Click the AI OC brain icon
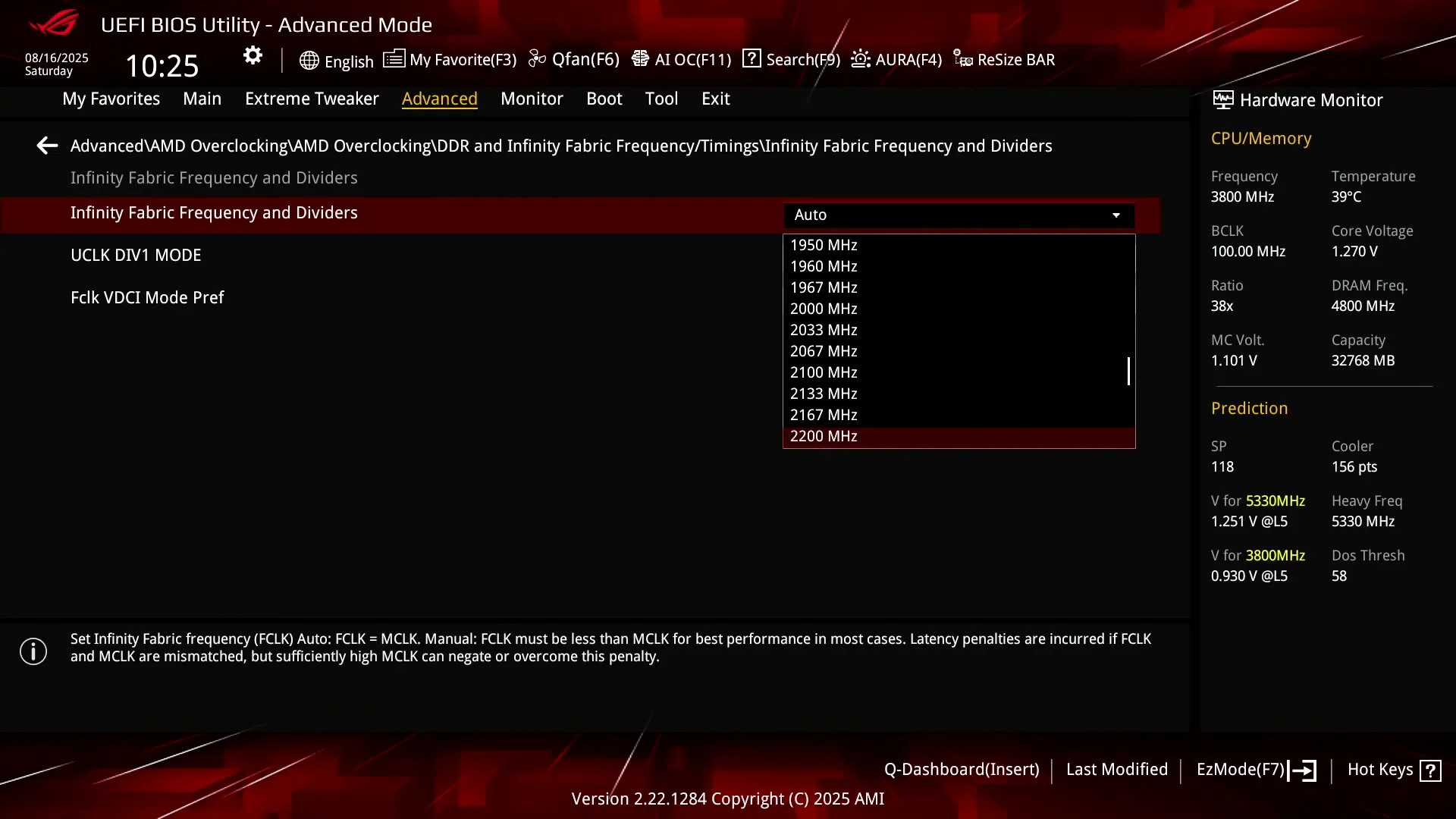Viewport: 1456px width, 819px height. [x=640, y=59]
